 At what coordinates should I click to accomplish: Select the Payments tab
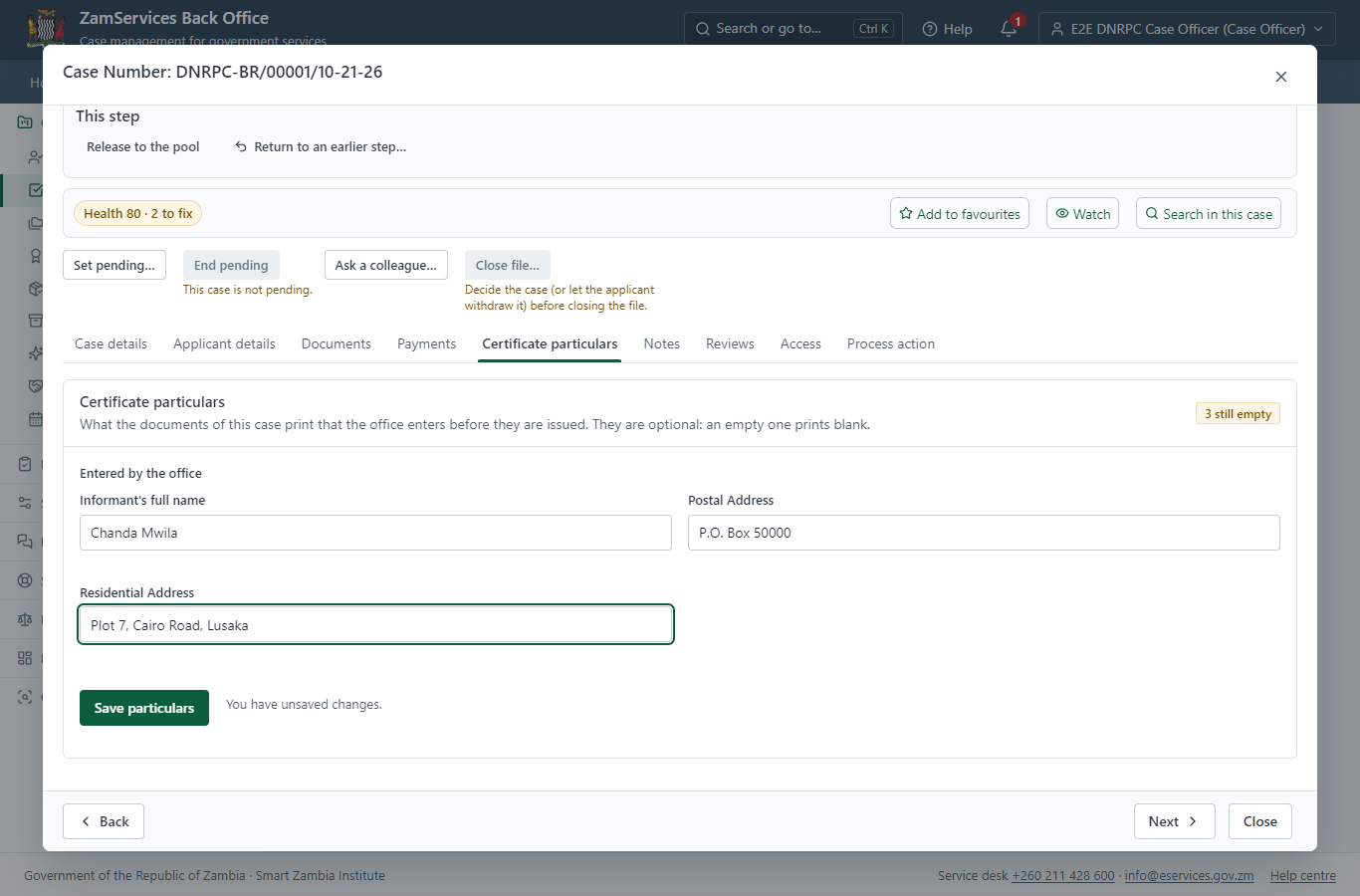point(426,343)
